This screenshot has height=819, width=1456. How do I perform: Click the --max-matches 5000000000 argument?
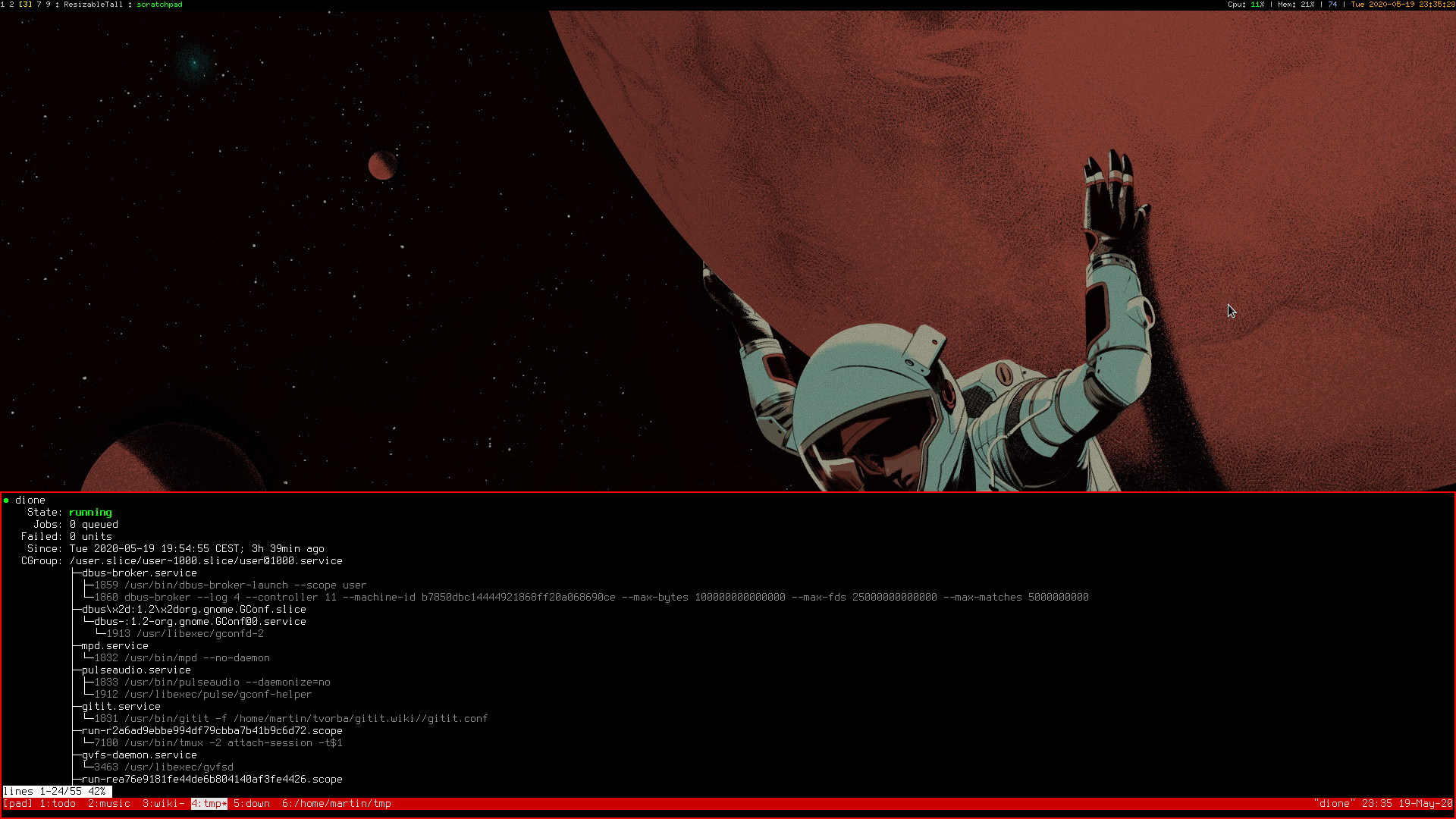pos(1016,598)
